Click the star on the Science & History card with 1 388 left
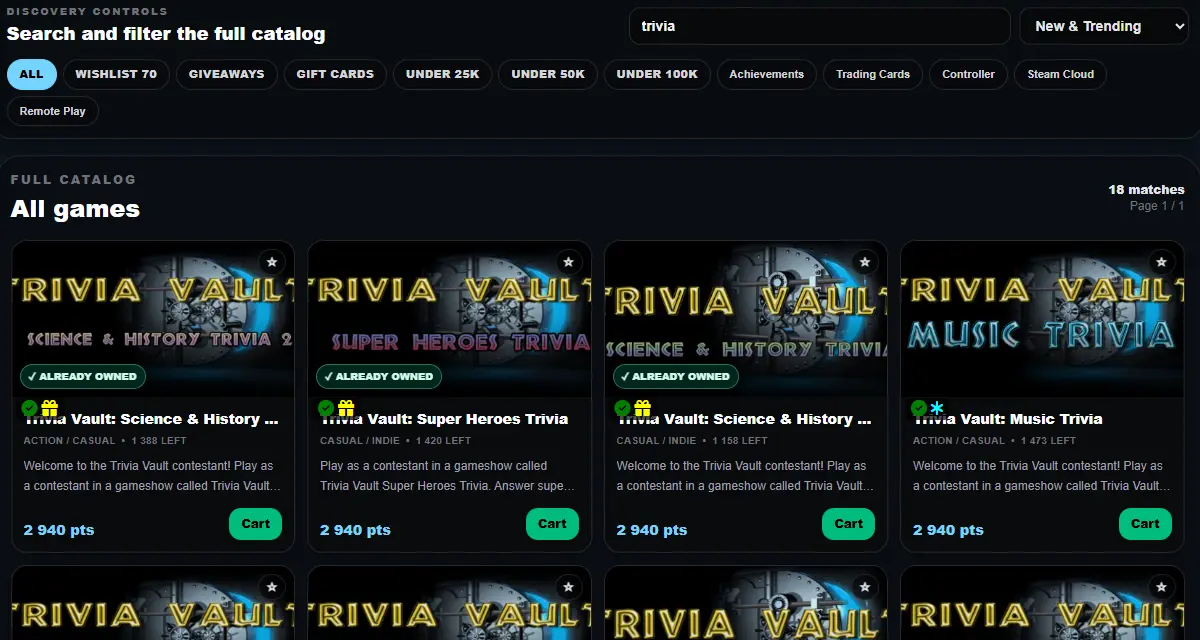The height and width of the screenshot is (640, 1200). pyautogui.click(x=271, y=262)
